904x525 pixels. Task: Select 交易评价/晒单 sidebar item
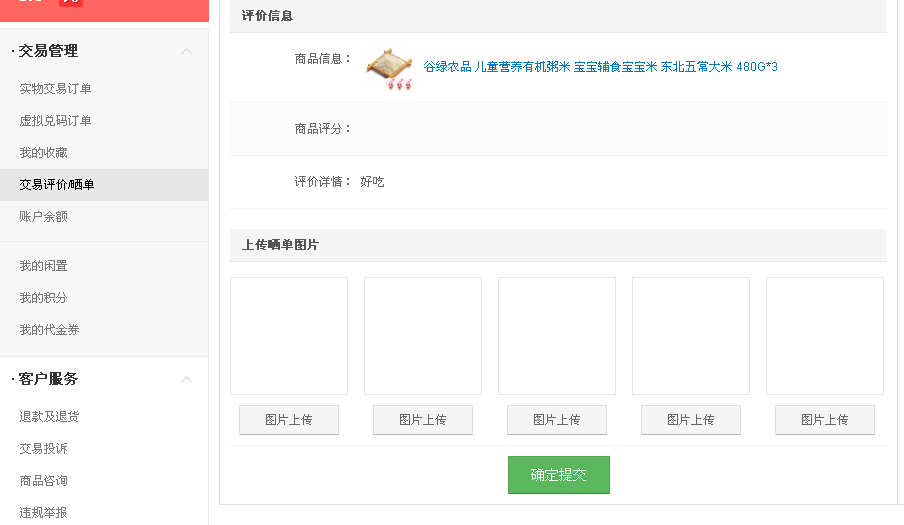(x=56, y=184)
